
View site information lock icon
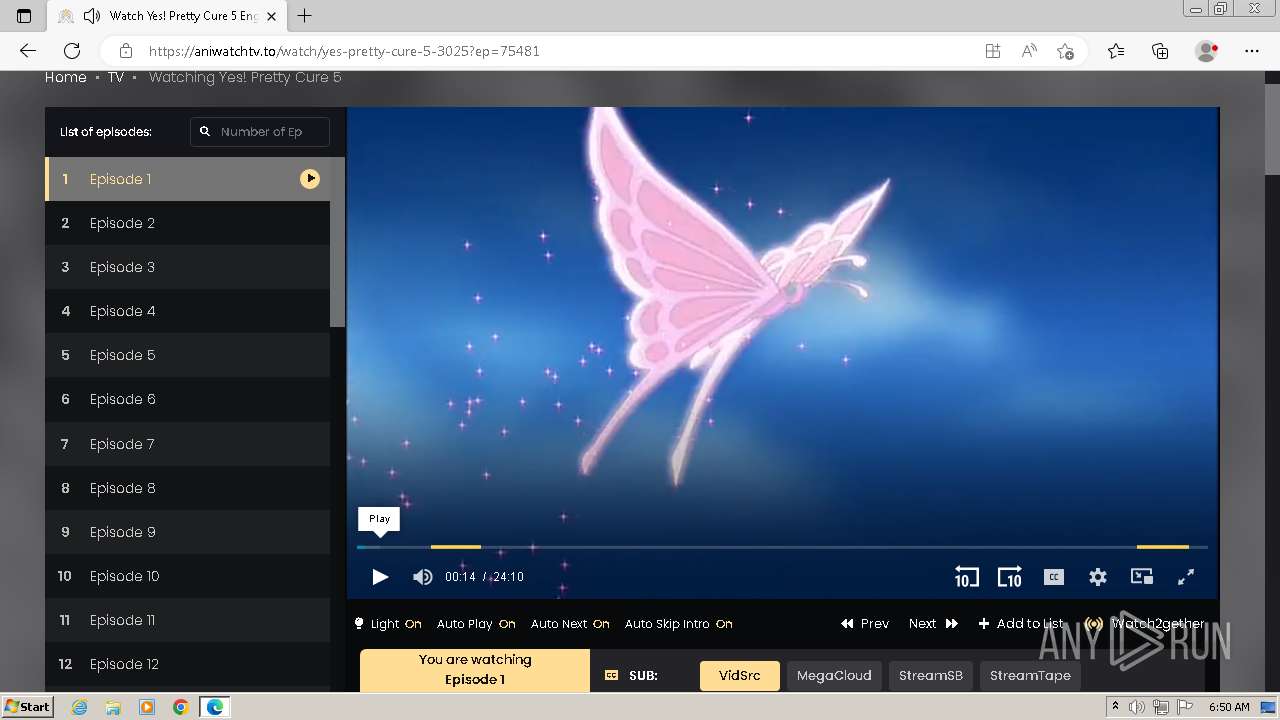point(126,51)
